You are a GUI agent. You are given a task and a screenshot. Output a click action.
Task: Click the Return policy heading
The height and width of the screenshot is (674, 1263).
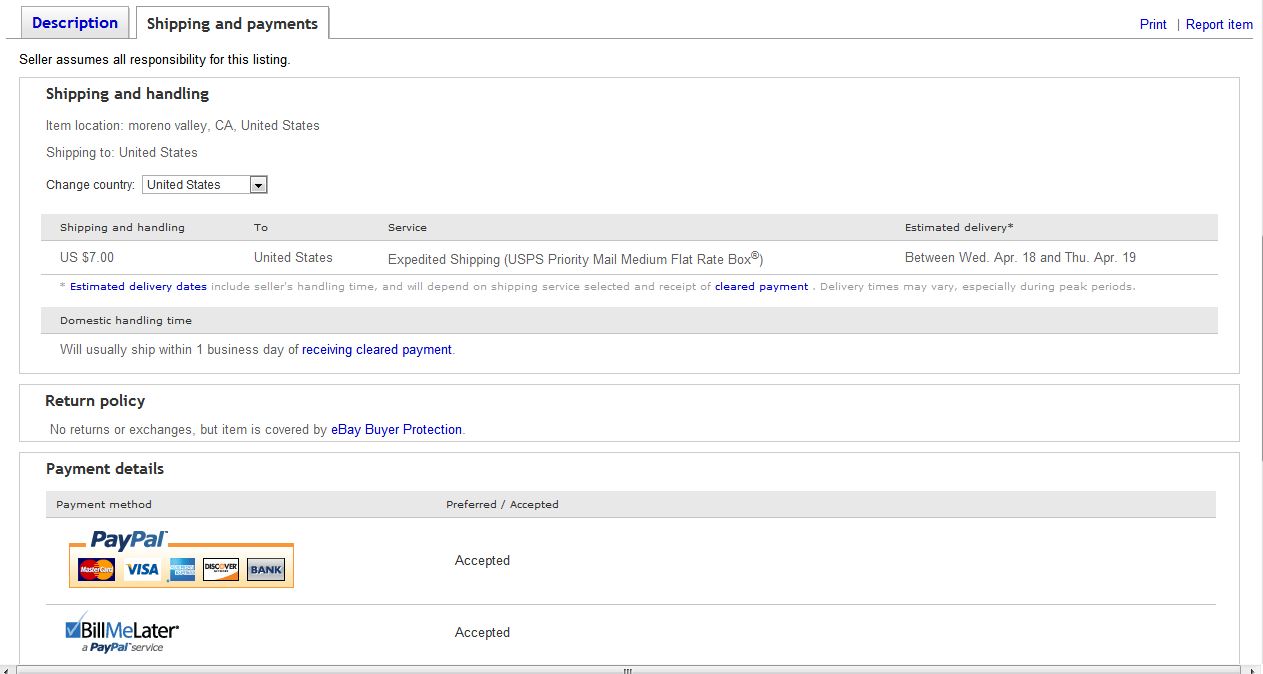pos(95,401)
